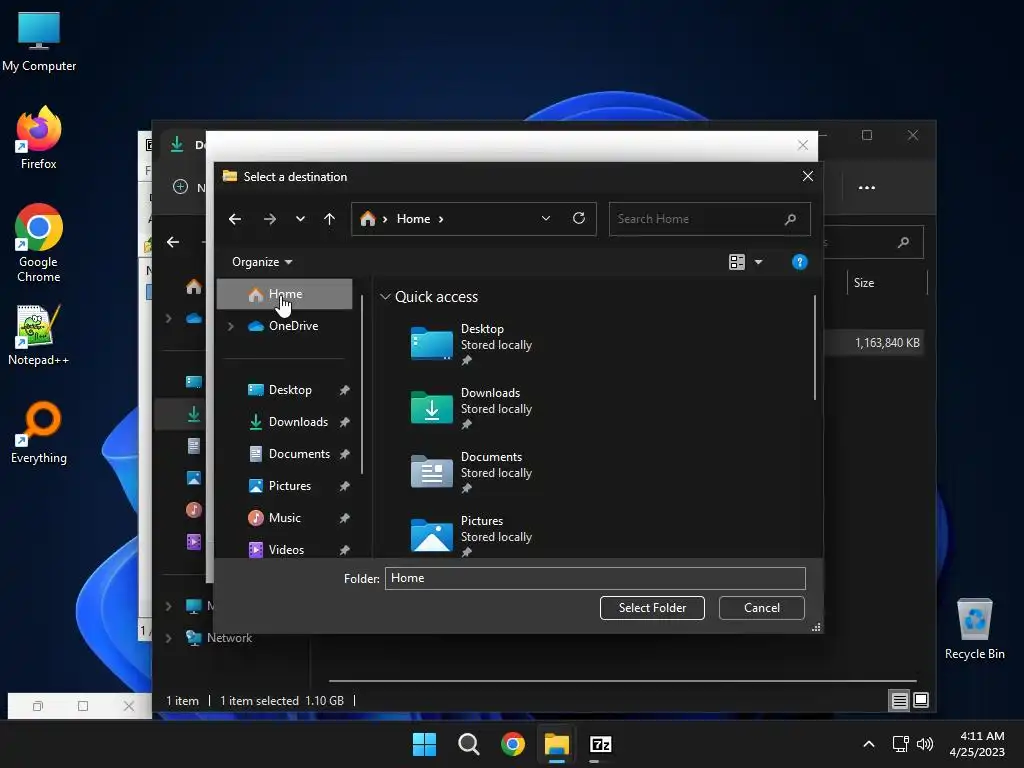Open the blue help icon

click(799, 262)
